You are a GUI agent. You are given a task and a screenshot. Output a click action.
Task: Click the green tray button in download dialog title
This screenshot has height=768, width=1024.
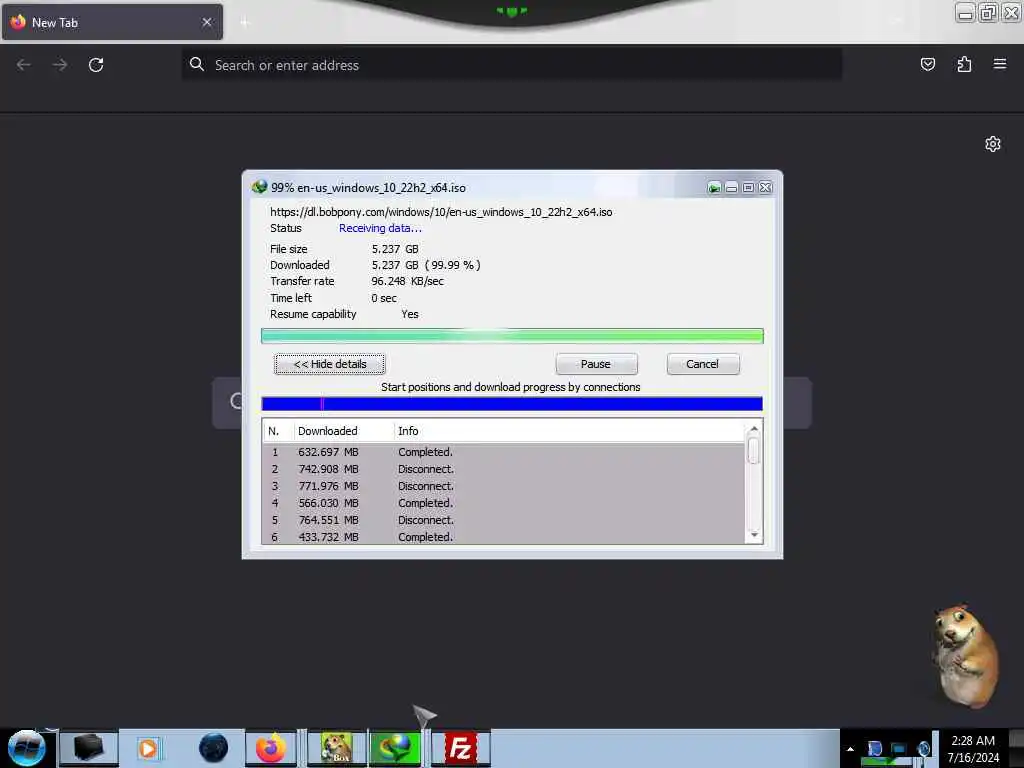point(714,188)
